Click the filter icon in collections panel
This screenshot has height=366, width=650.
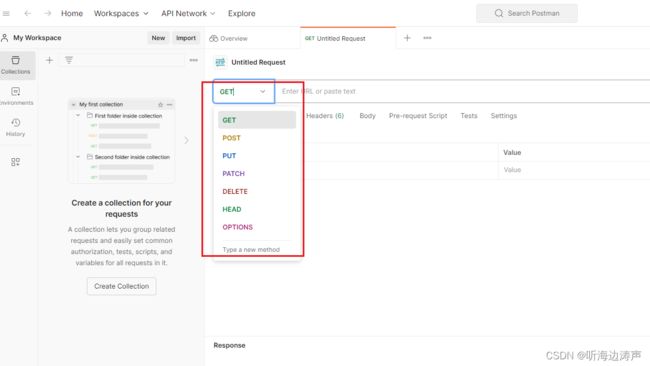pyautogui.click(x=69, y=60)
